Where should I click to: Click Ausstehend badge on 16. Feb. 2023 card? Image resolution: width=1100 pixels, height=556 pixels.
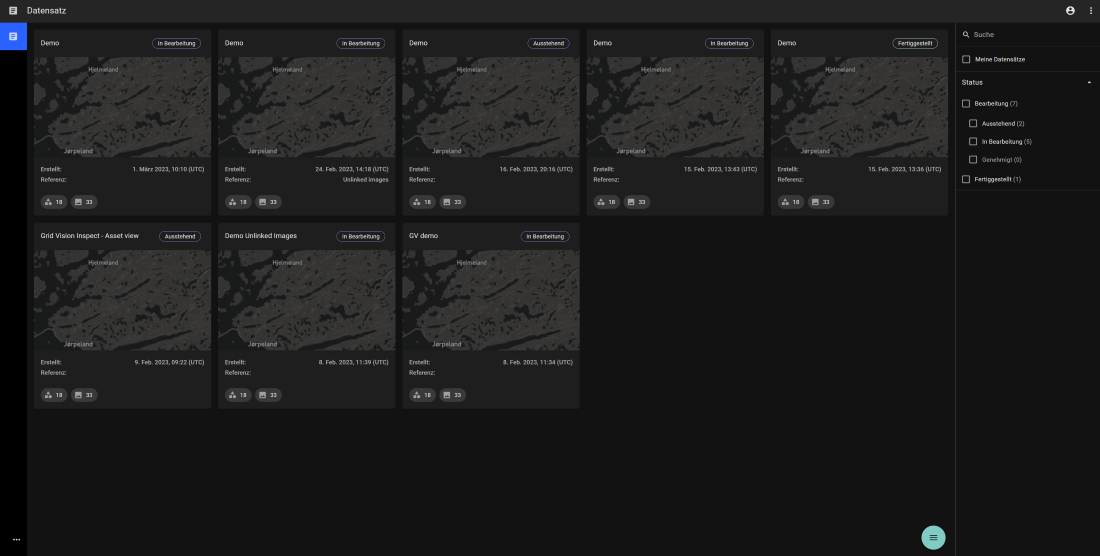549,43
